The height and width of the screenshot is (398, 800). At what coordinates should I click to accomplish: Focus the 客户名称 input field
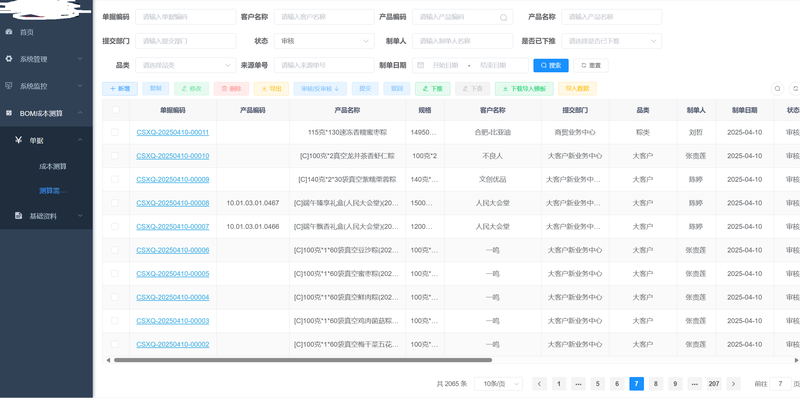tap(324, 17)
